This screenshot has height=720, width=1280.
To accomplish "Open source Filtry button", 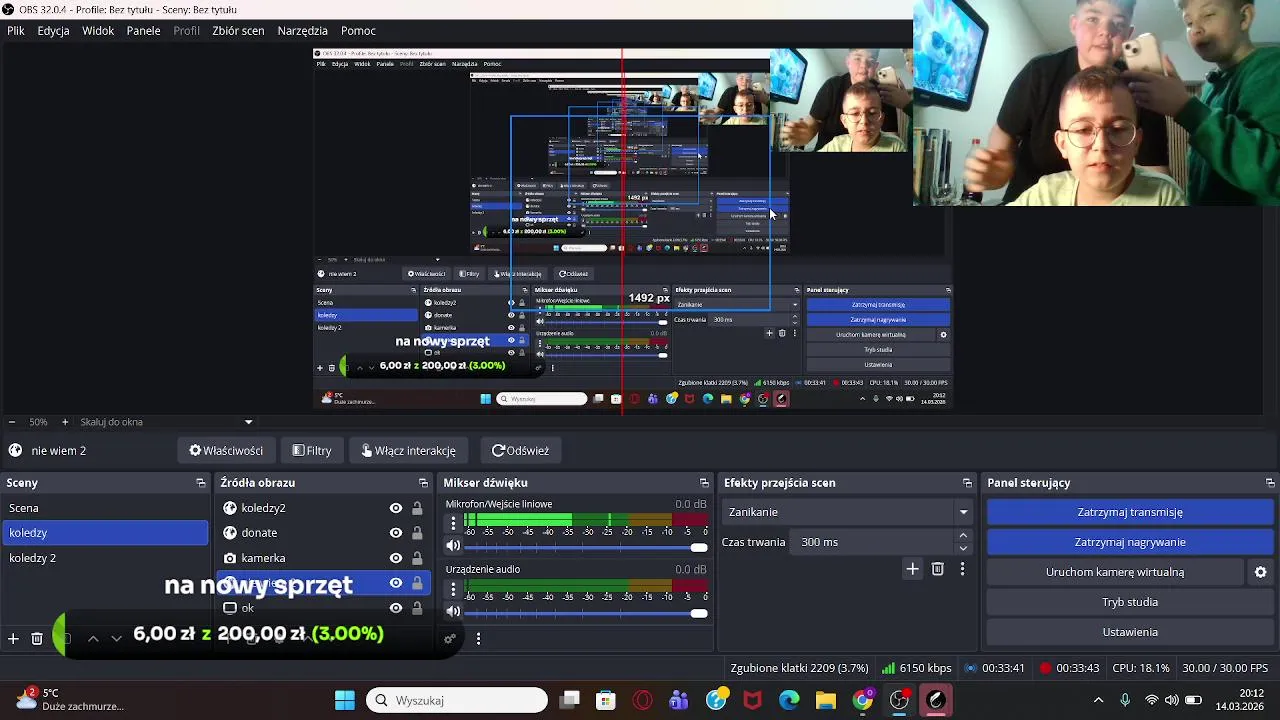I will click(311, 451).
